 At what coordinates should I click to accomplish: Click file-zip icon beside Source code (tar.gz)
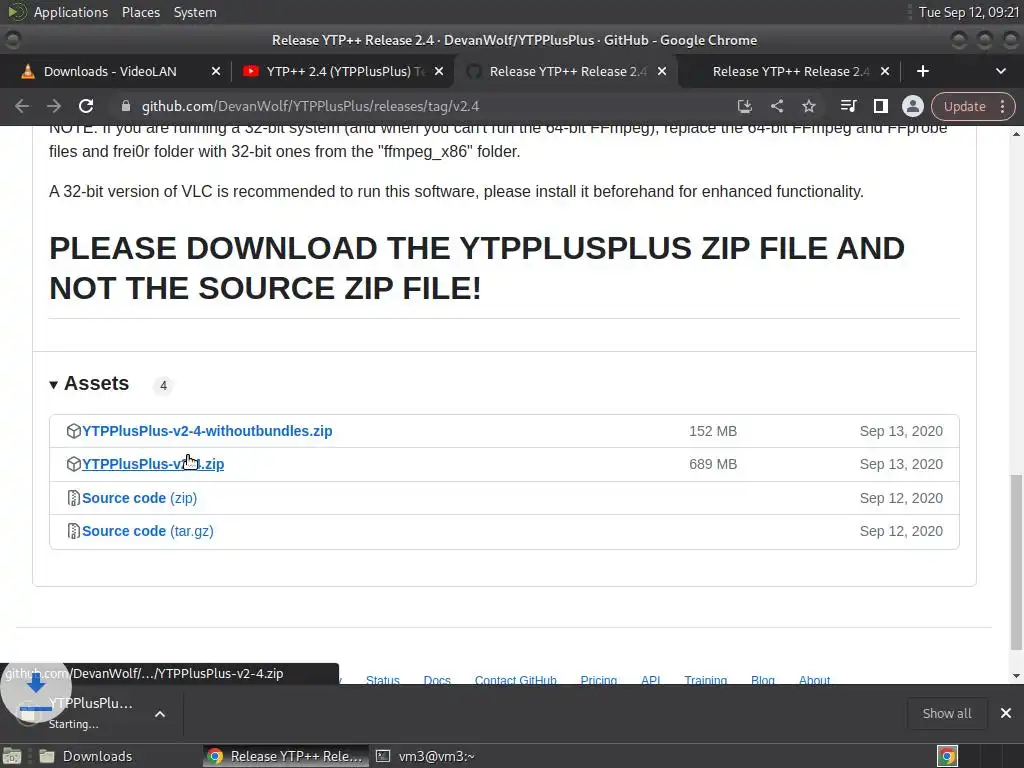pyautogui.click(x=74, y=531)
